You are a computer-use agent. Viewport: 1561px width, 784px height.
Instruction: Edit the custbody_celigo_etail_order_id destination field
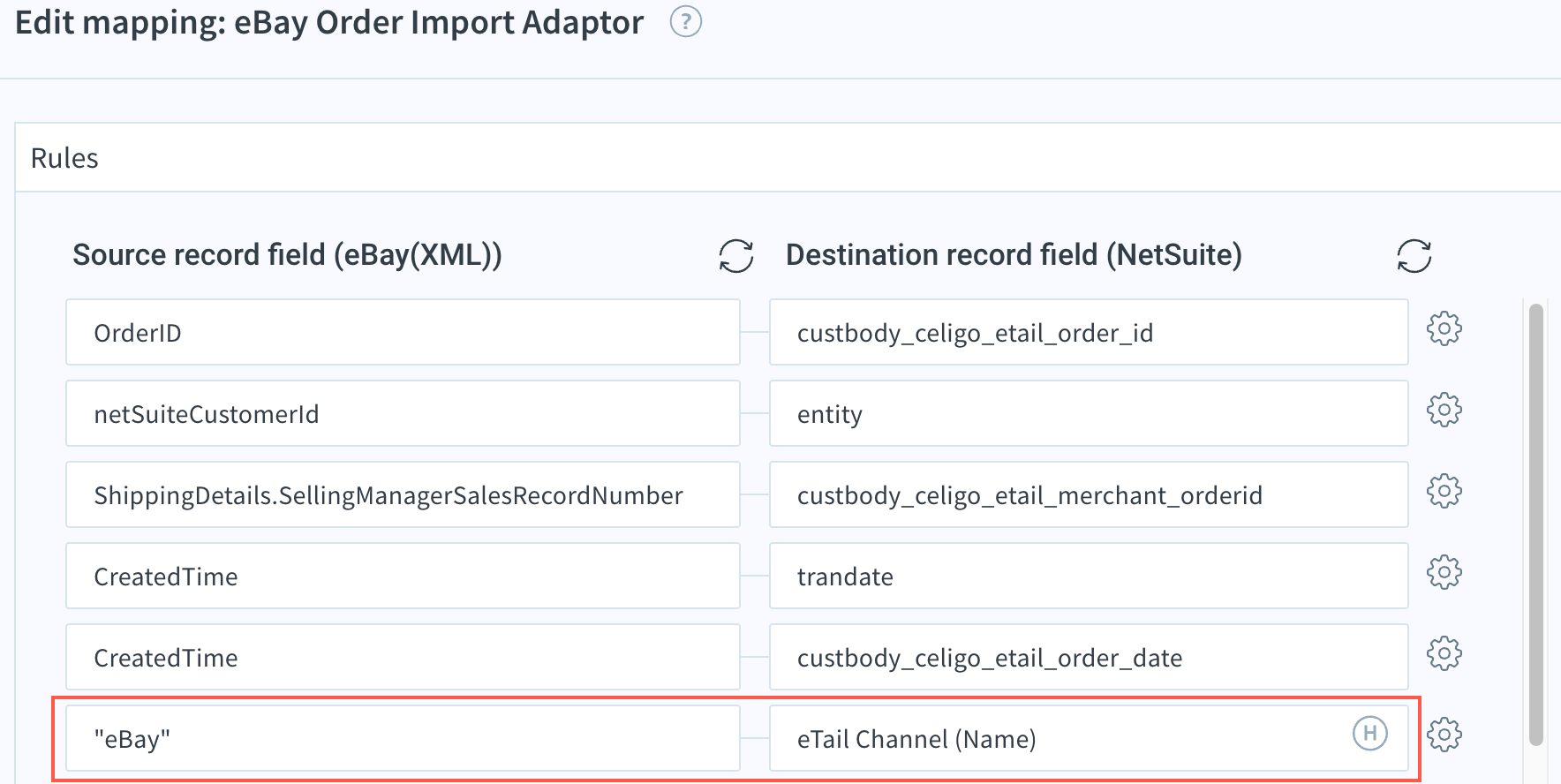(x=1089, y=332)
